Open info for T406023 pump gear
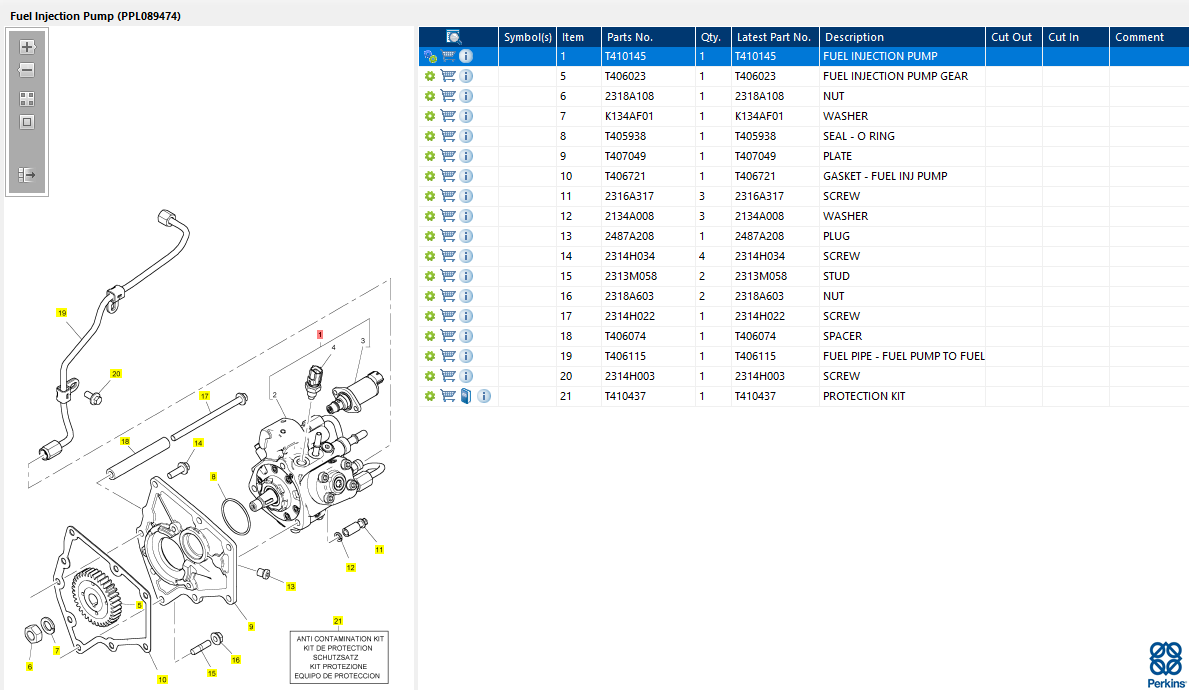 point(466,76)
